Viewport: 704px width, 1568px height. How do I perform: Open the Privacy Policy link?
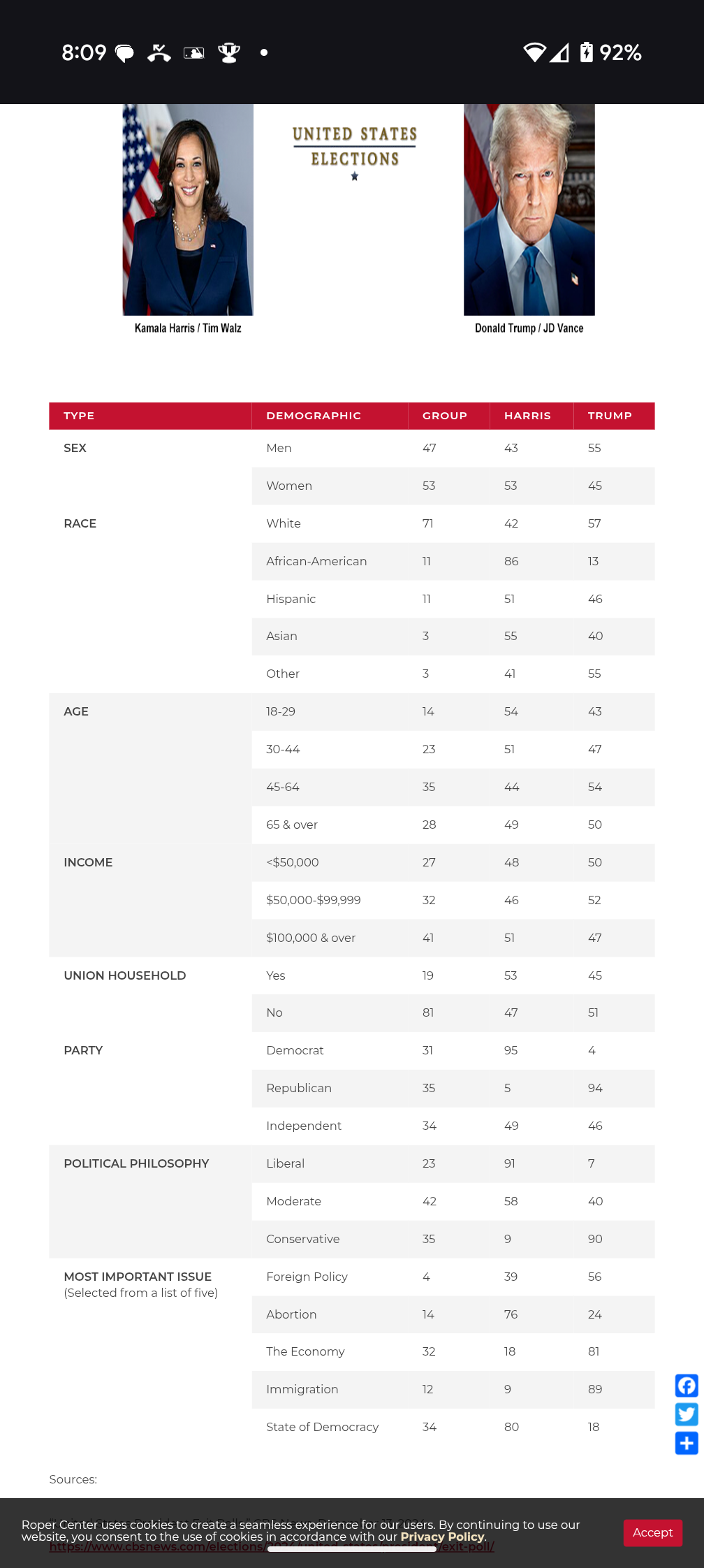coord(442,1537)
